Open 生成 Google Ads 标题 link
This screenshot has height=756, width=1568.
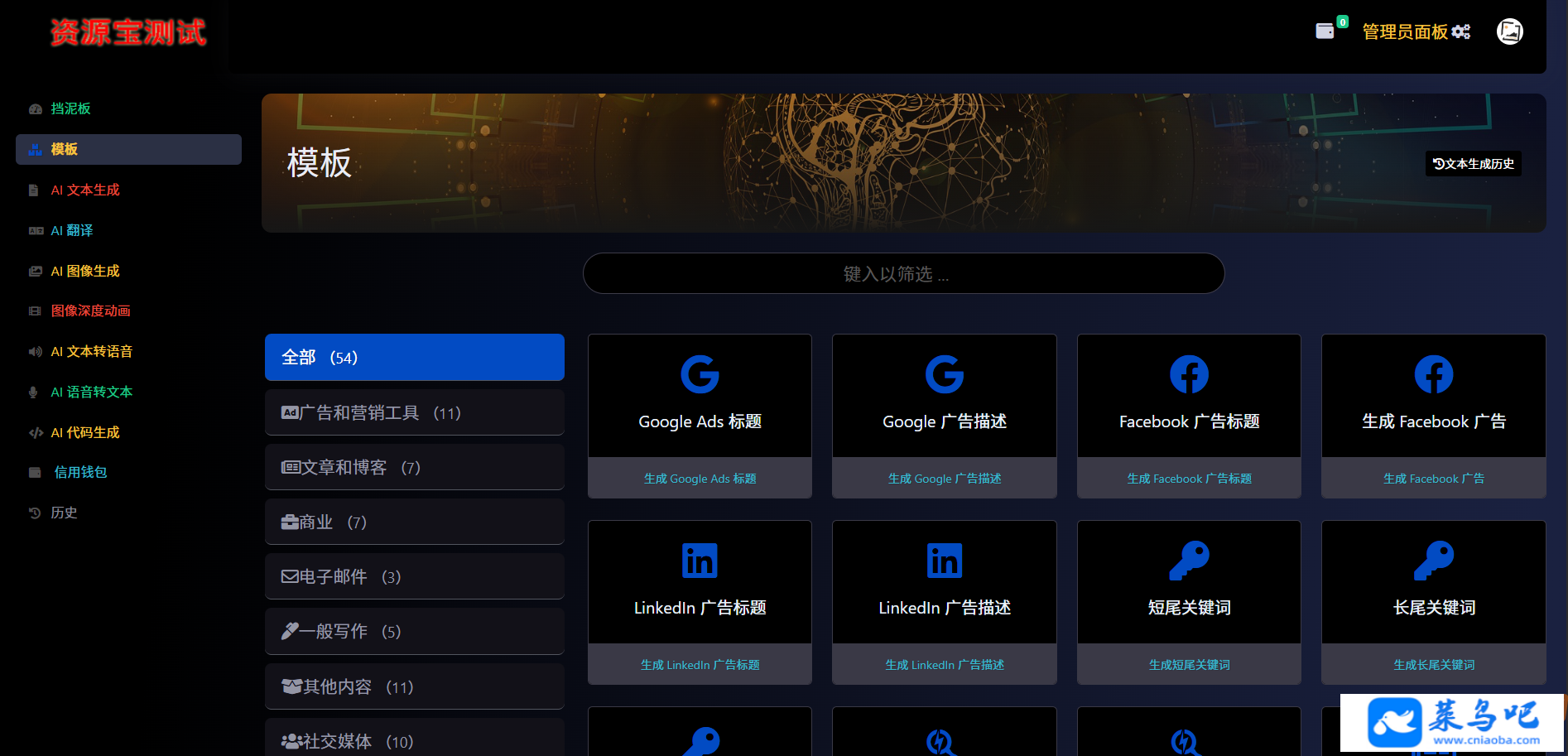coord(700,479)
